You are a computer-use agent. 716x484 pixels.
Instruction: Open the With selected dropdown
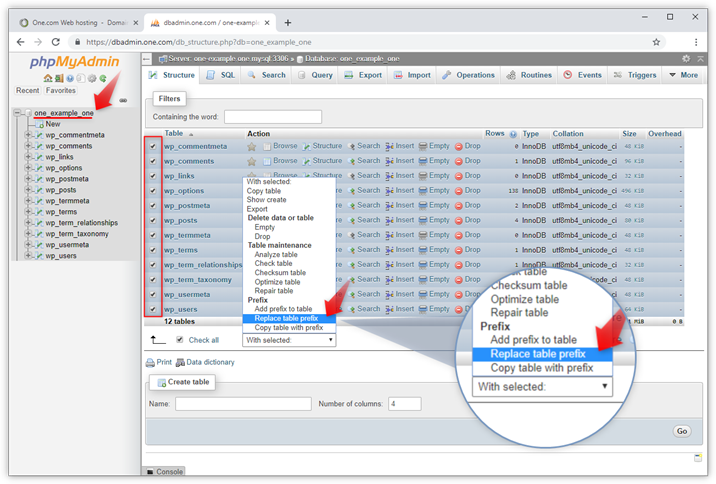tap(289, 340)
